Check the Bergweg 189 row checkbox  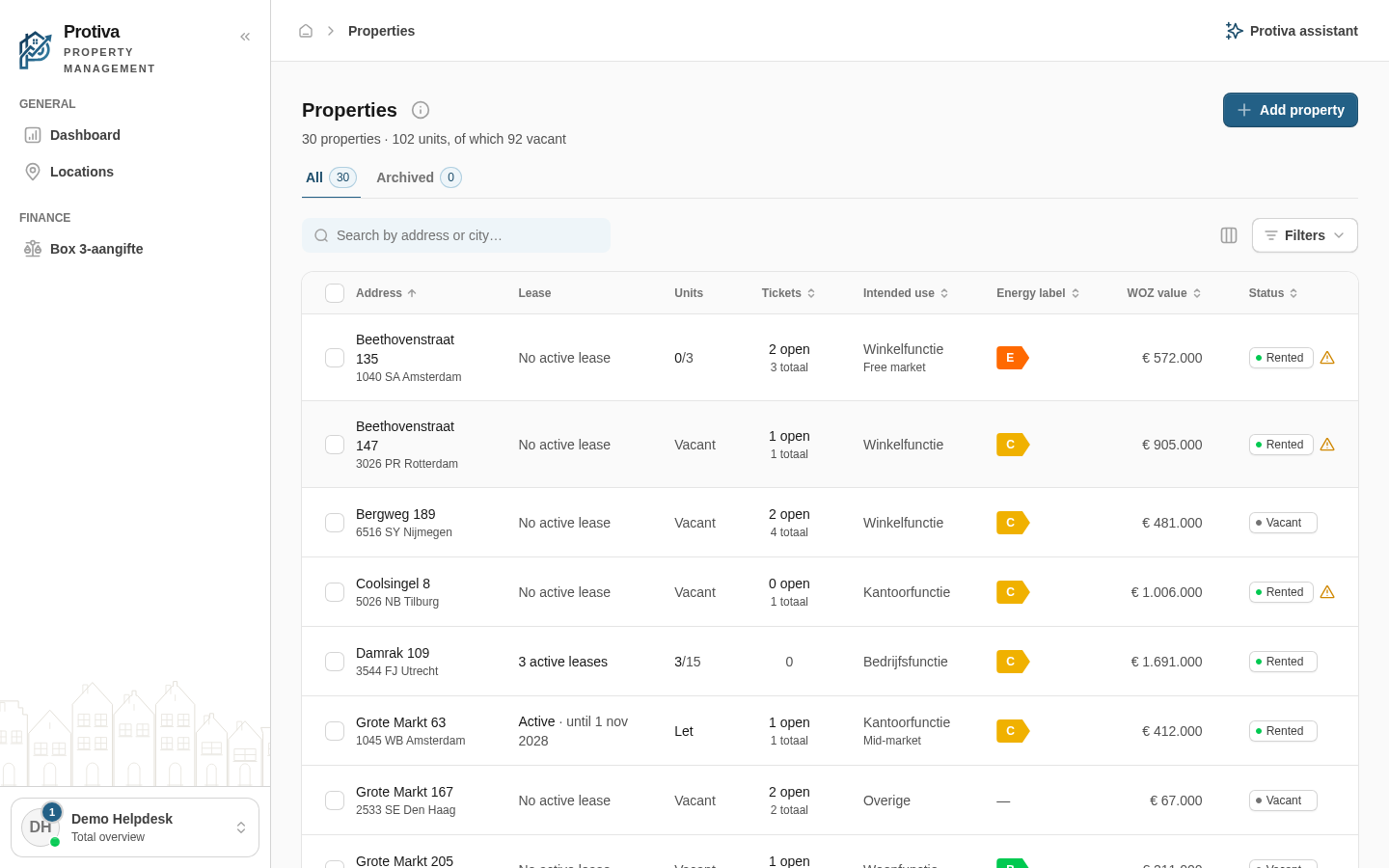click(x=335, y=523)
